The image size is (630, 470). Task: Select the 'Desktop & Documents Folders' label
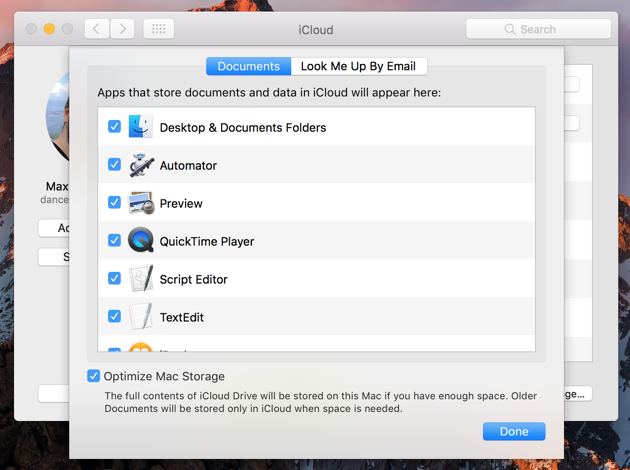tap(243, 128)
